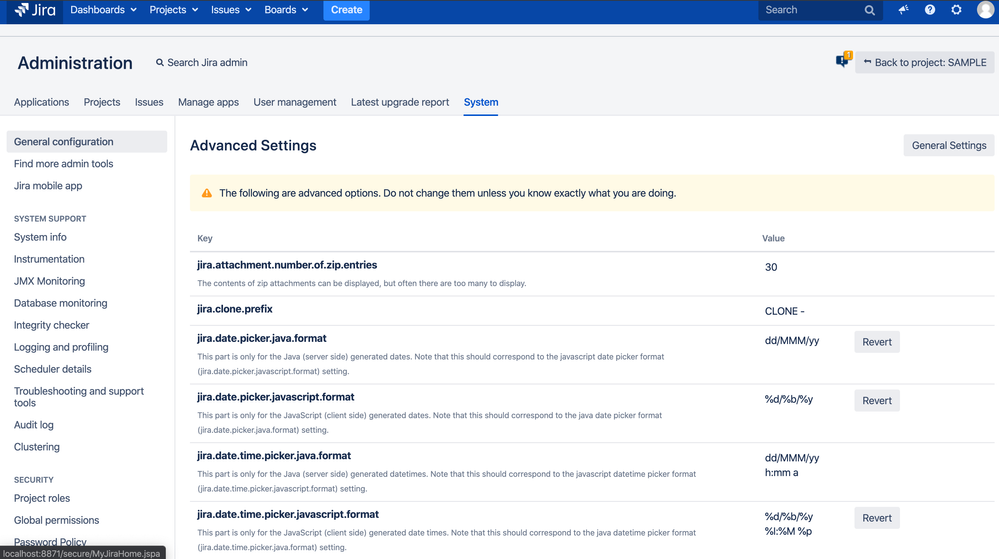Viewport: 999px width, 559px height.
Task: Open Find more admin tools
Action: point(64,164)
